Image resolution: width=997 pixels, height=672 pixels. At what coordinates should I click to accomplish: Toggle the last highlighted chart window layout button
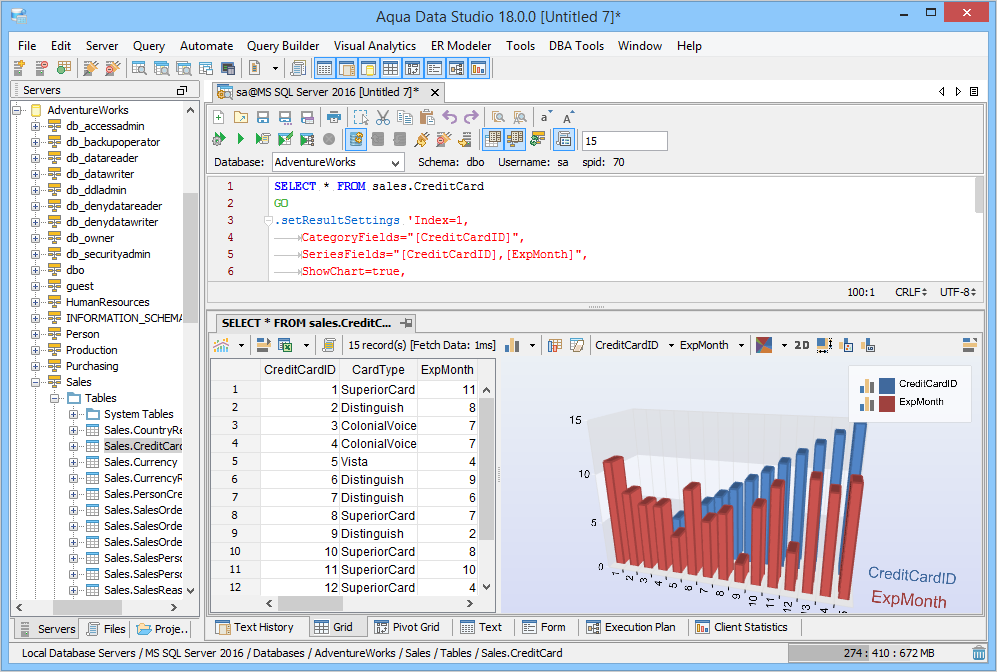click(x=478, y=68)
